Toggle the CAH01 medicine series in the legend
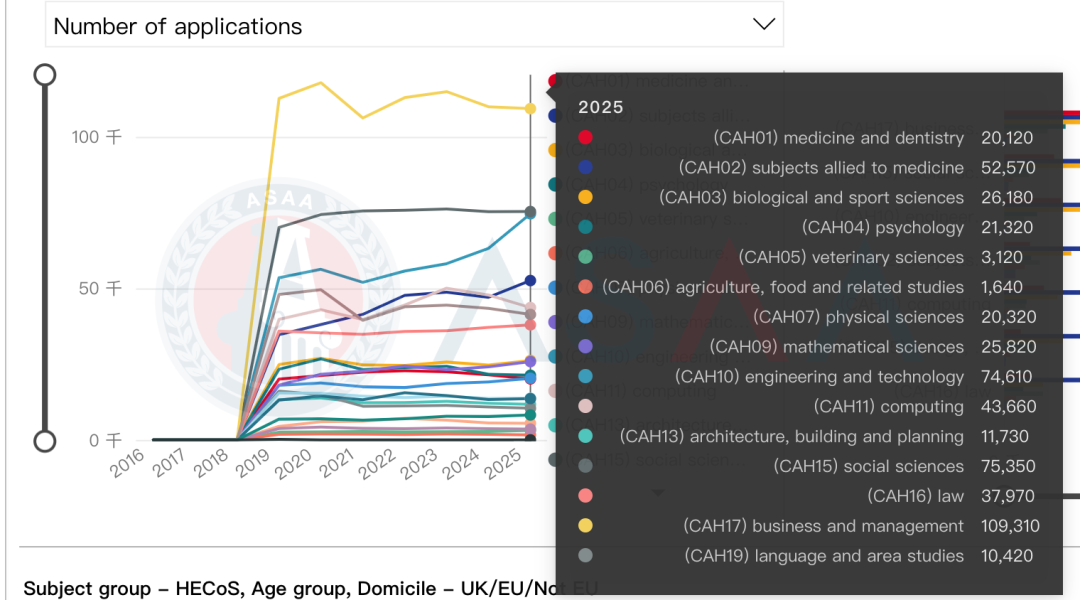 click(x=553, y=81)
